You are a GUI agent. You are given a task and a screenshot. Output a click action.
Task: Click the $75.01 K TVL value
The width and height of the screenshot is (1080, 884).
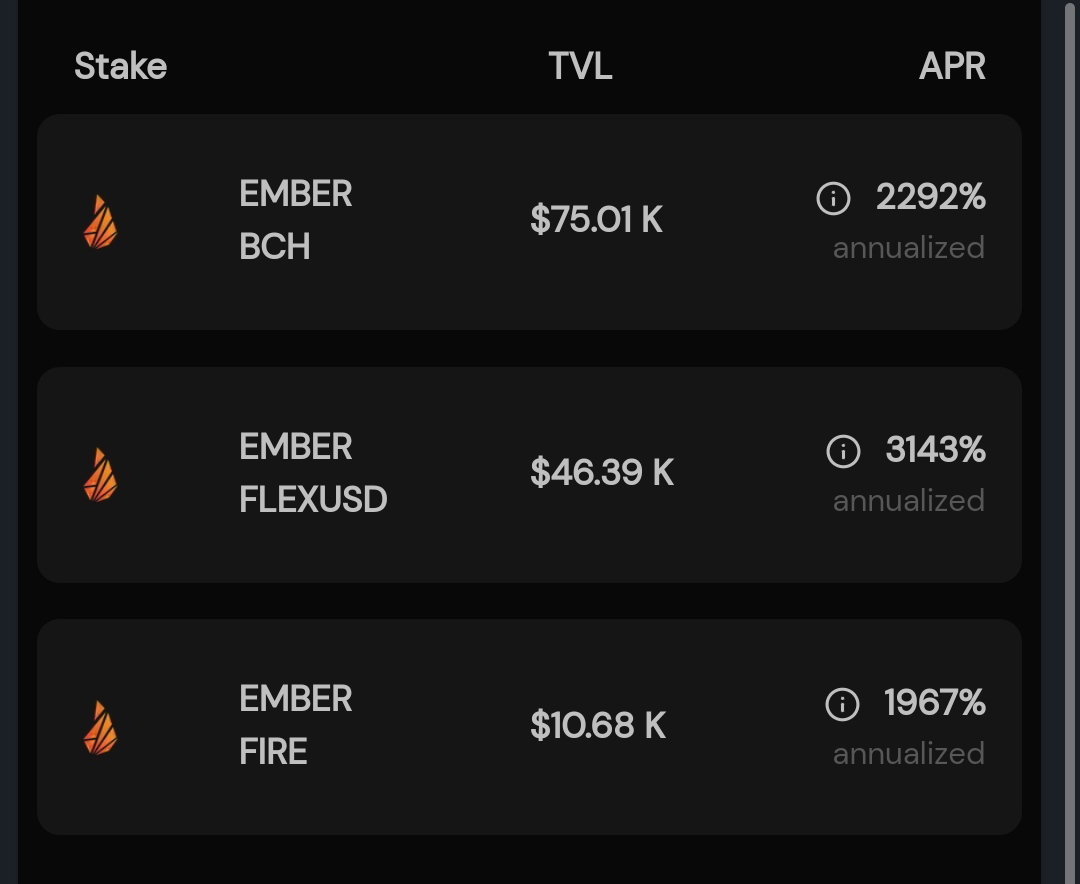(x=596, y=219)
